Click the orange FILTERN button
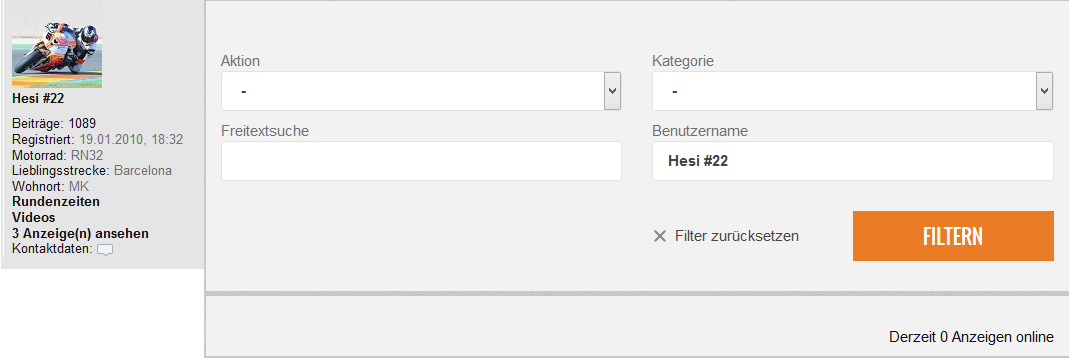Image resolution: width=1072 pixels, height=360 pixels. coord(953,236)
